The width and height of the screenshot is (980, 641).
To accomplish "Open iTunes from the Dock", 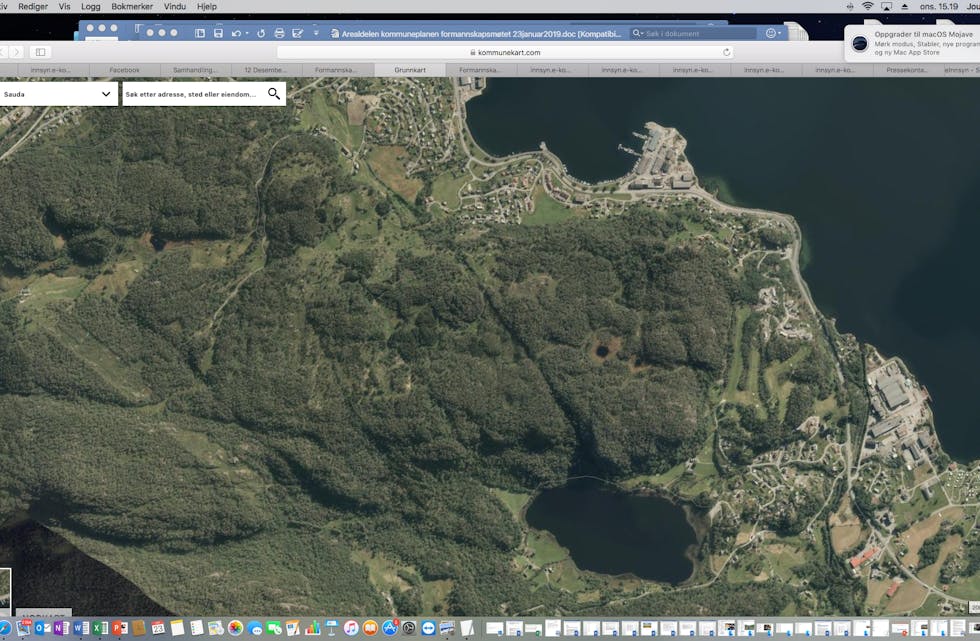I will 351,628.
